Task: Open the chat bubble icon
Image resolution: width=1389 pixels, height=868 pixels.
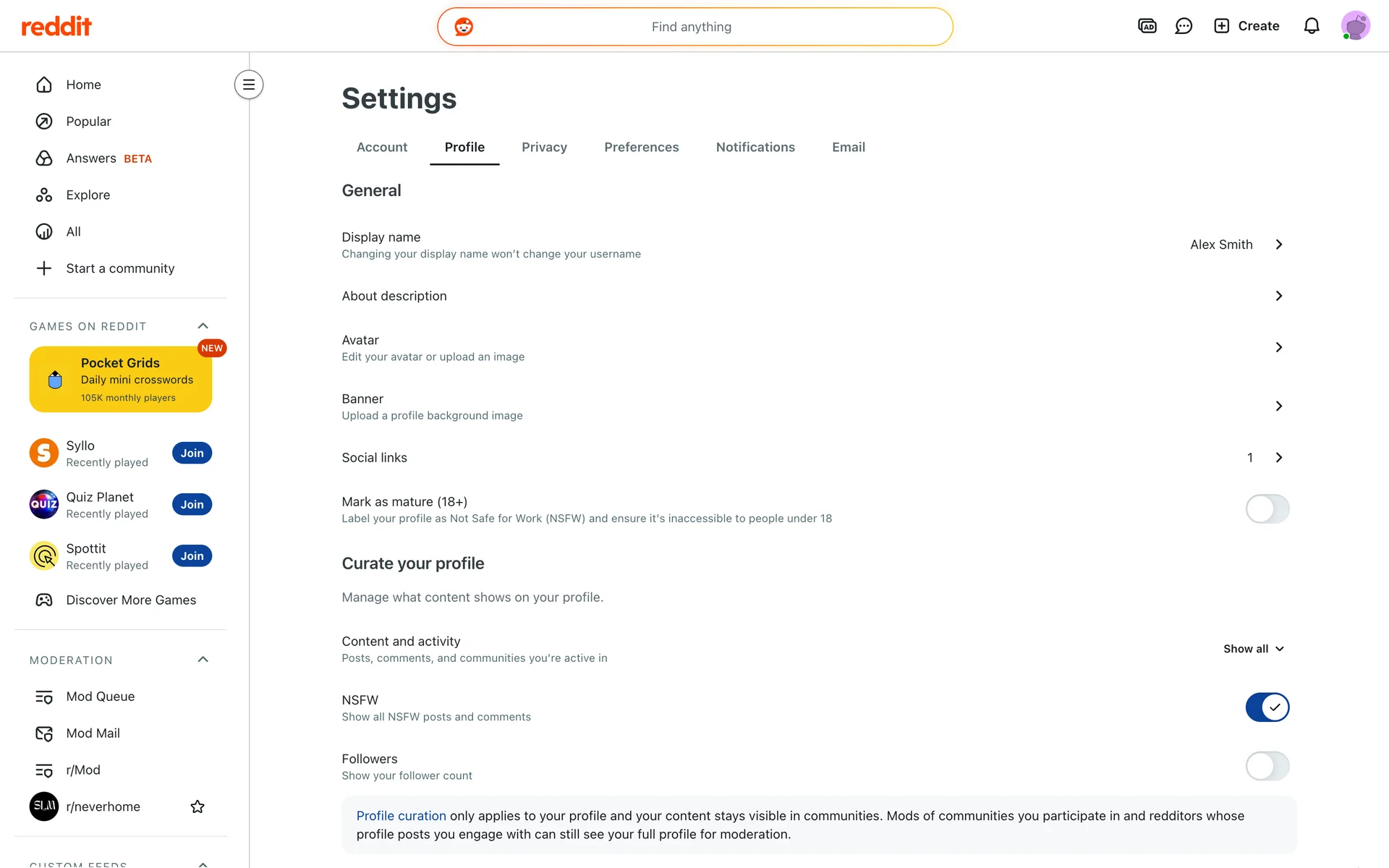Action: (x=1184, y=27)
